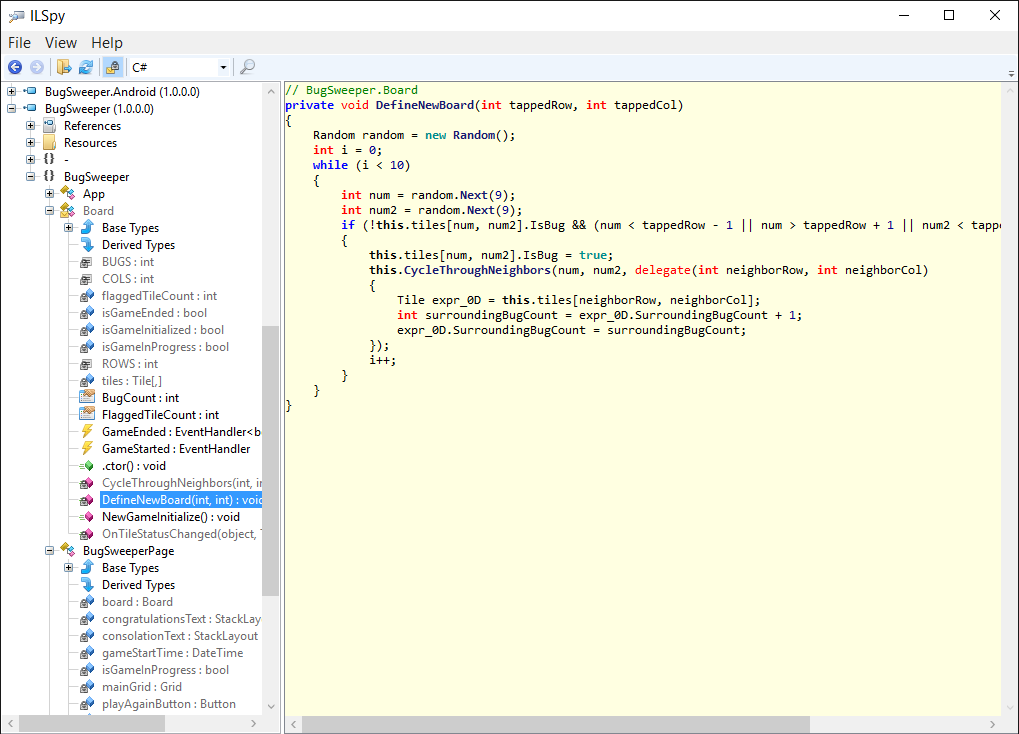Screen dimensions: 1019x734
Task: Select isGameEnded : bool field
Action: [154, 313]
